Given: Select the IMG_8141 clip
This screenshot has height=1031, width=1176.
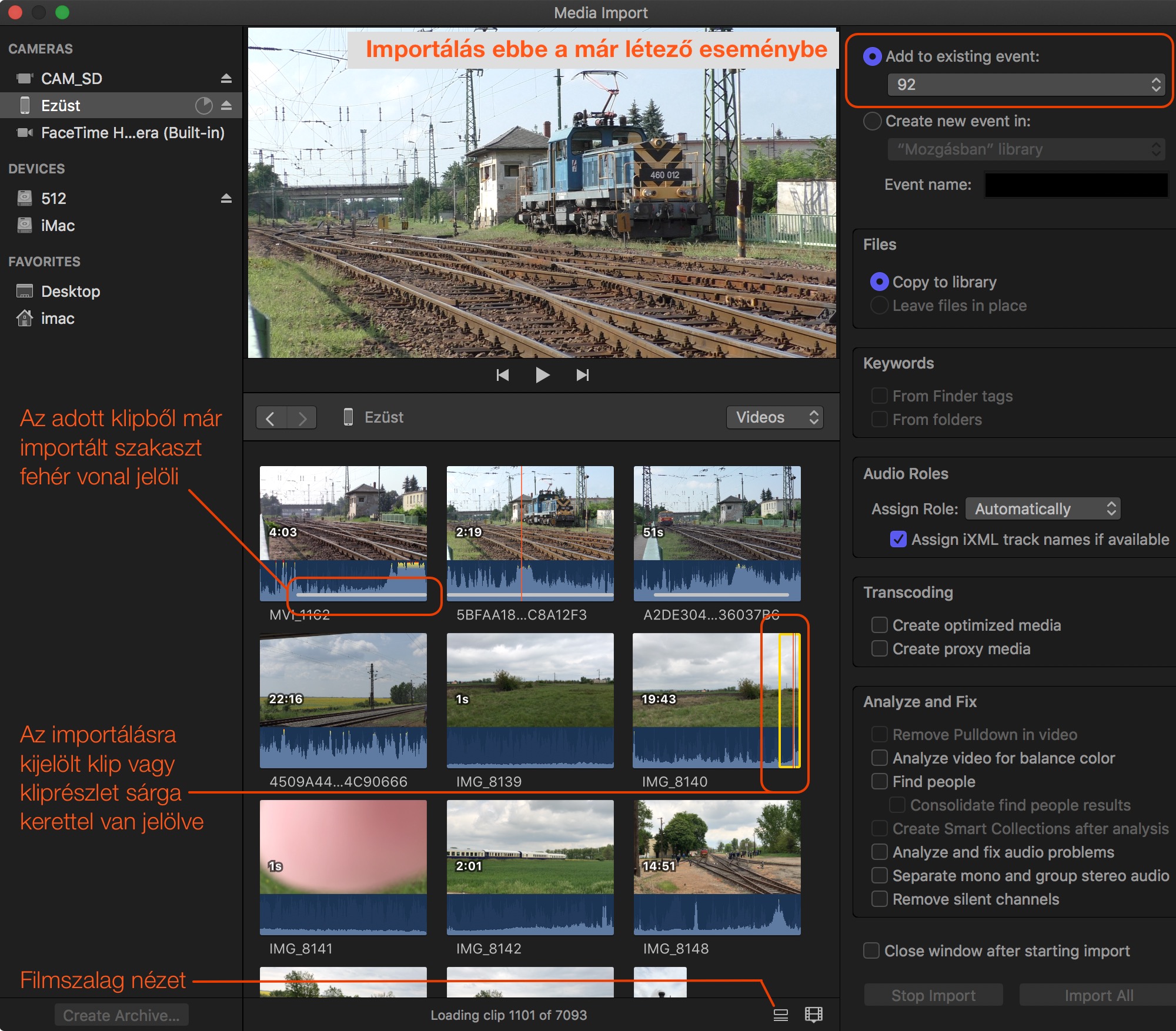Looking at the screenshot, I should point(343,868).
